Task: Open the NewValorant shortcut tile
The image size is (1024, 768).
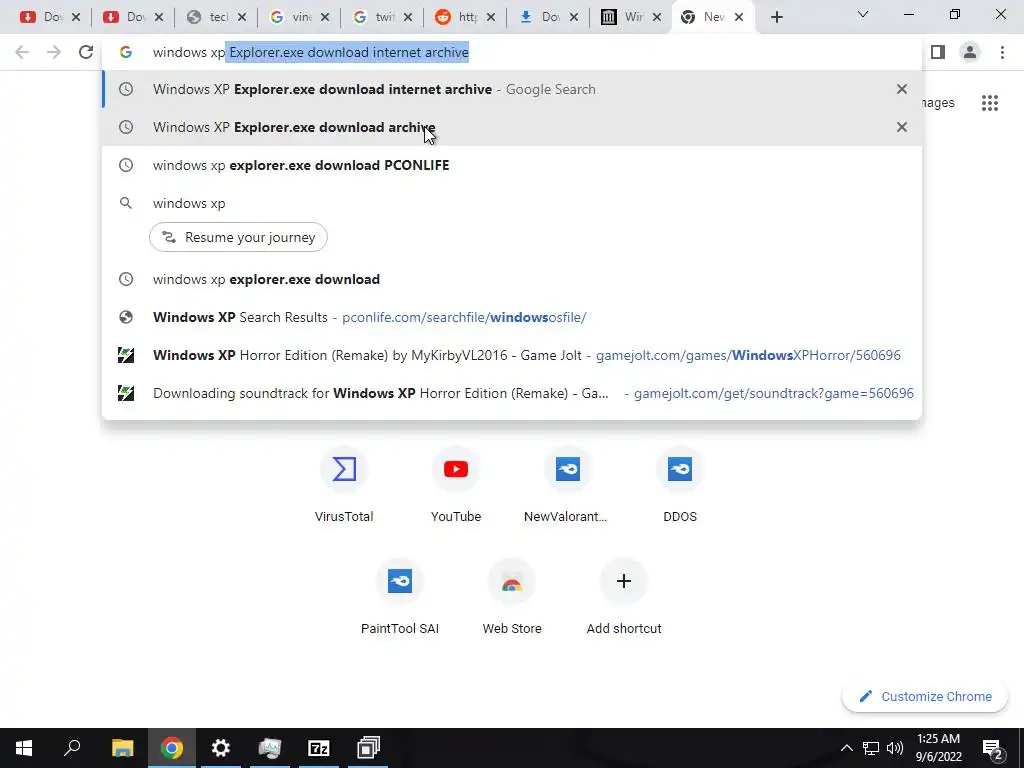Action: pos(568,484)
